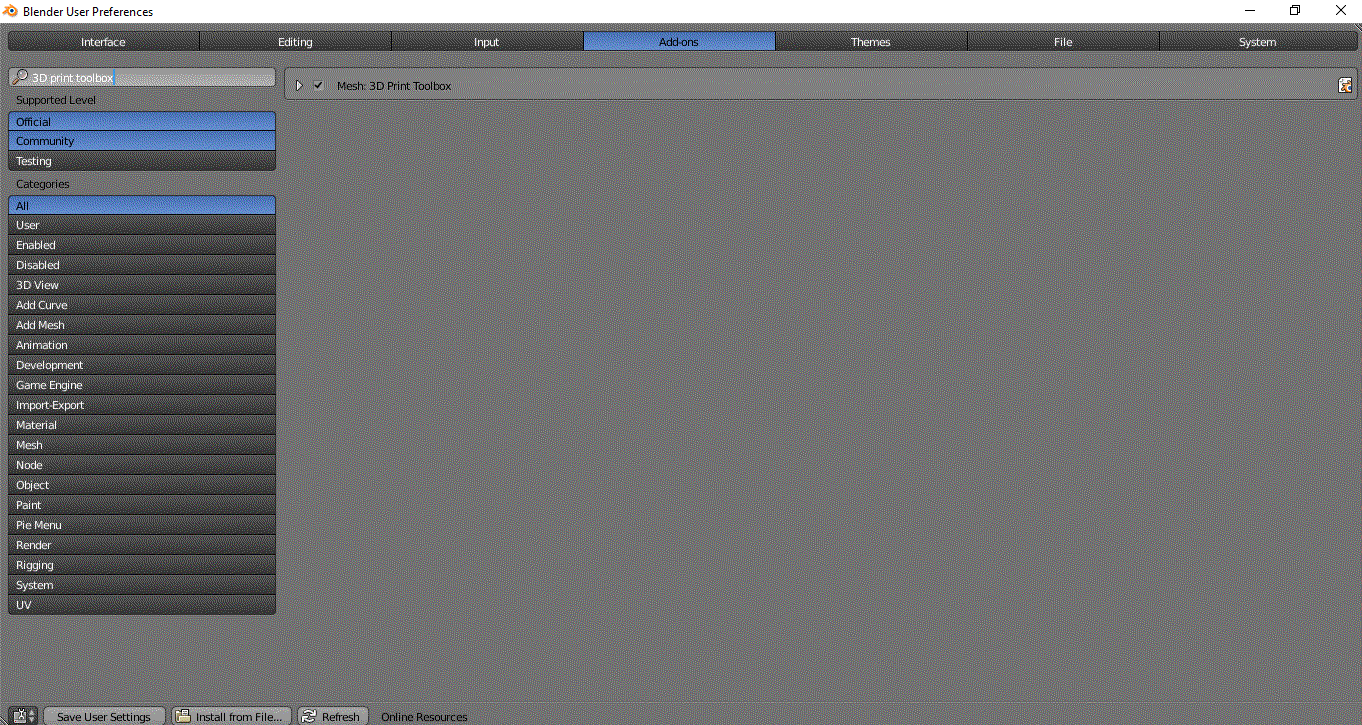Image resolution: width=1362 pixels, height=725 pixels.
Task: Disable the 3D Print Toolbox add-on checkbox
Action: click(318, 86)
